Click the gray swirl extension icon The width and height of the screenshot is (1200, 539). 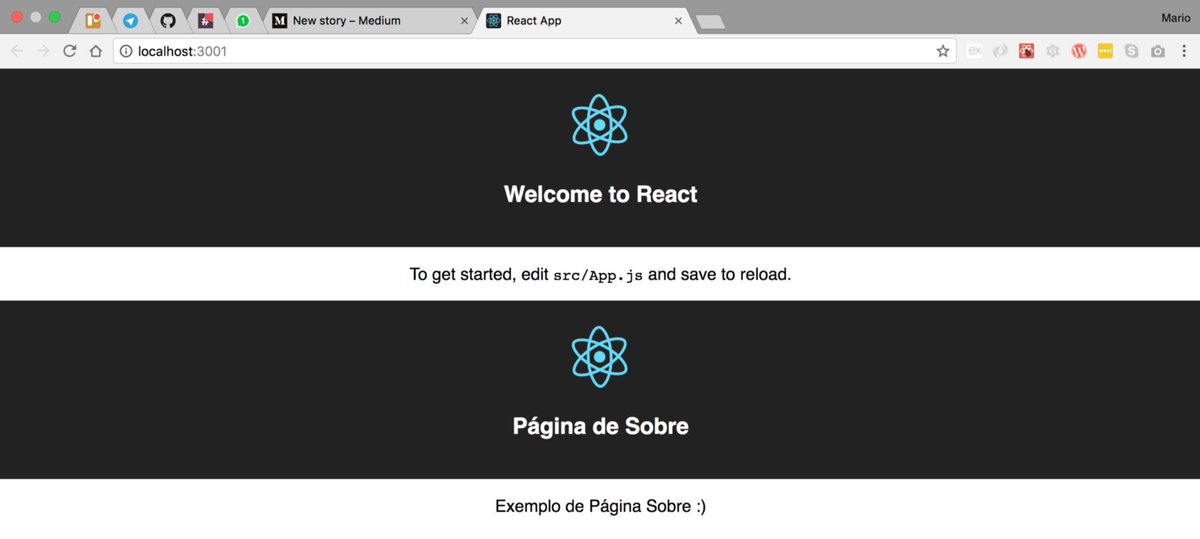point(1000,51)
